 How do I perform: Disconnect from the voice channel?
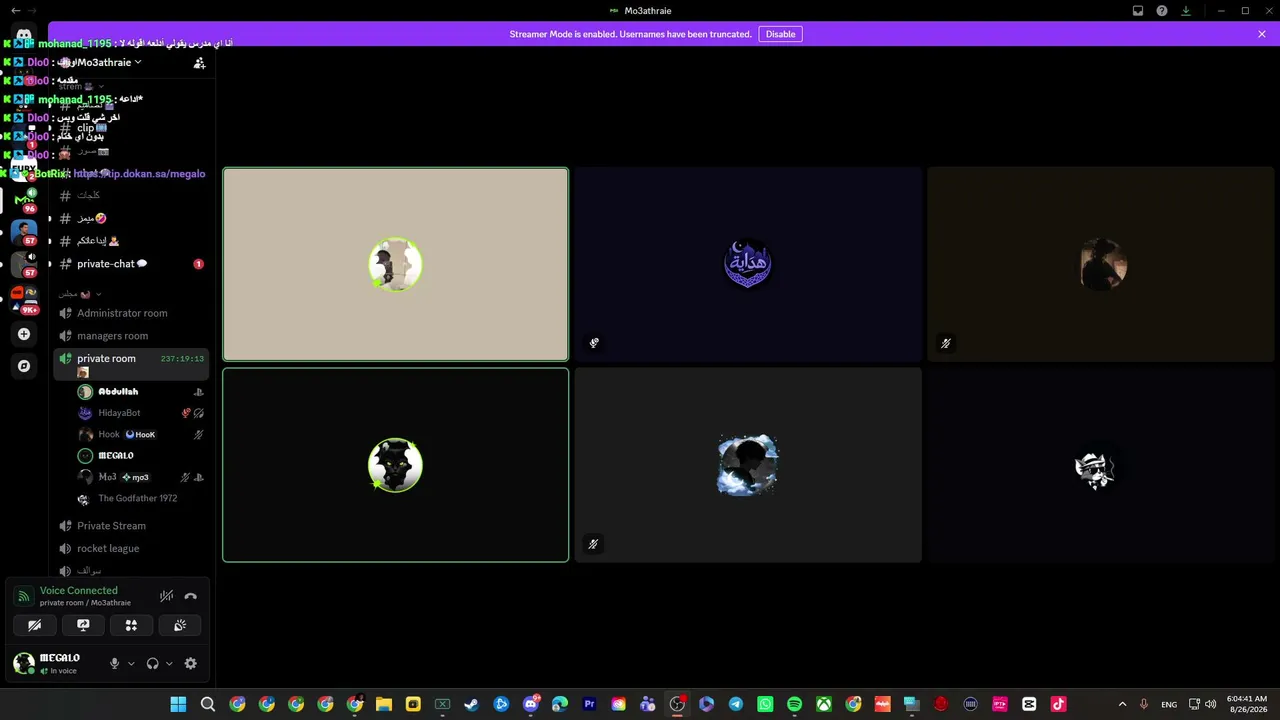191,596
